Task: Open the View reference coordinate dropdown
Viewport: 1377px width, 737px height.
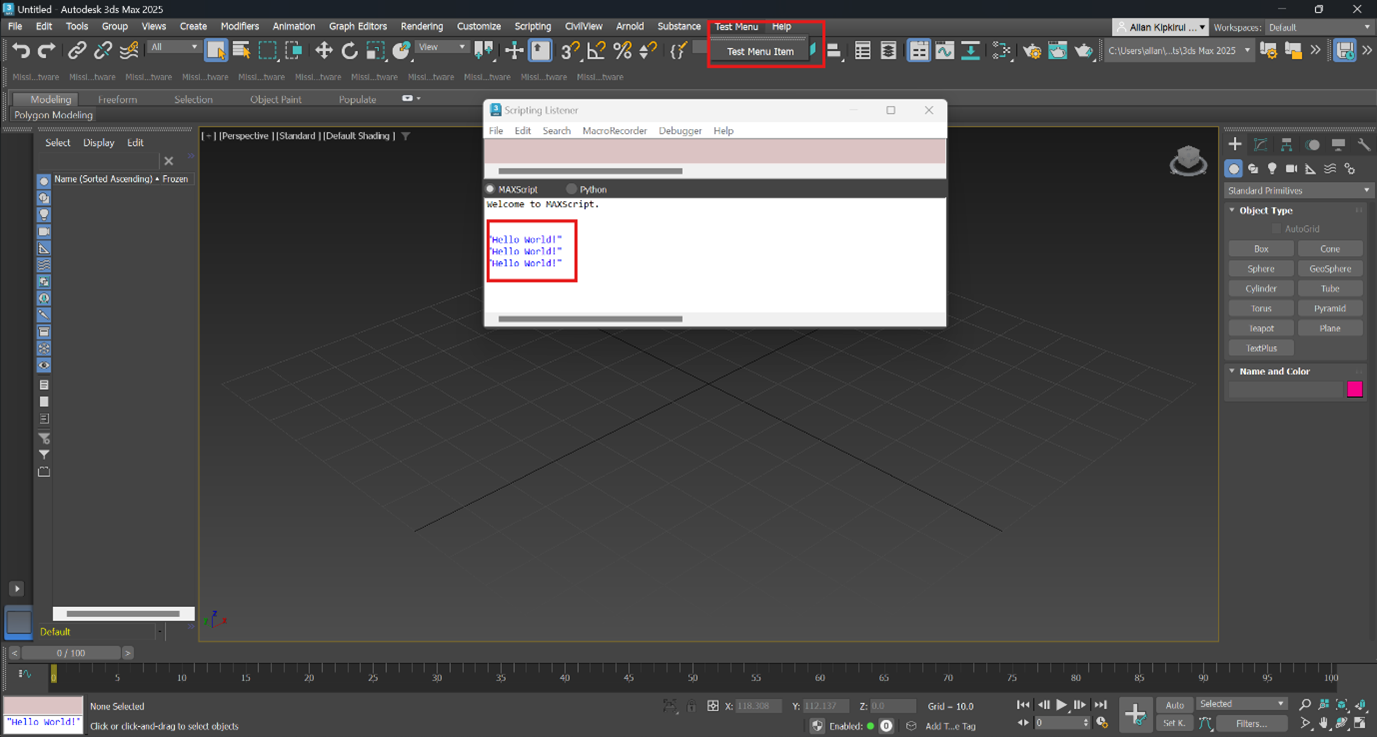Action: pyautogui.click(x=442, y=47)
